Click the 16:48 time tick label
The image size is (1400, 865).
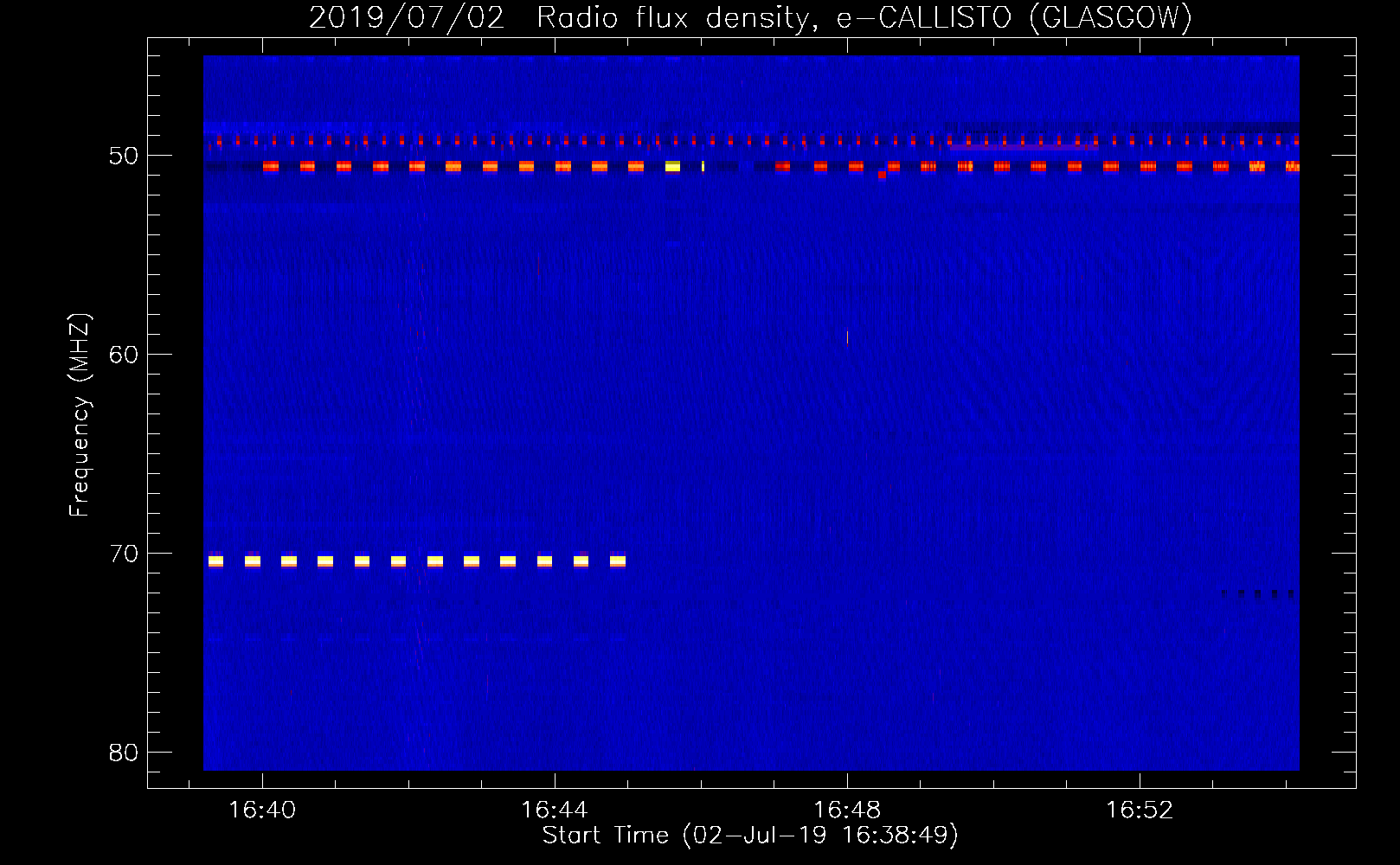click(x=847, y=810)
